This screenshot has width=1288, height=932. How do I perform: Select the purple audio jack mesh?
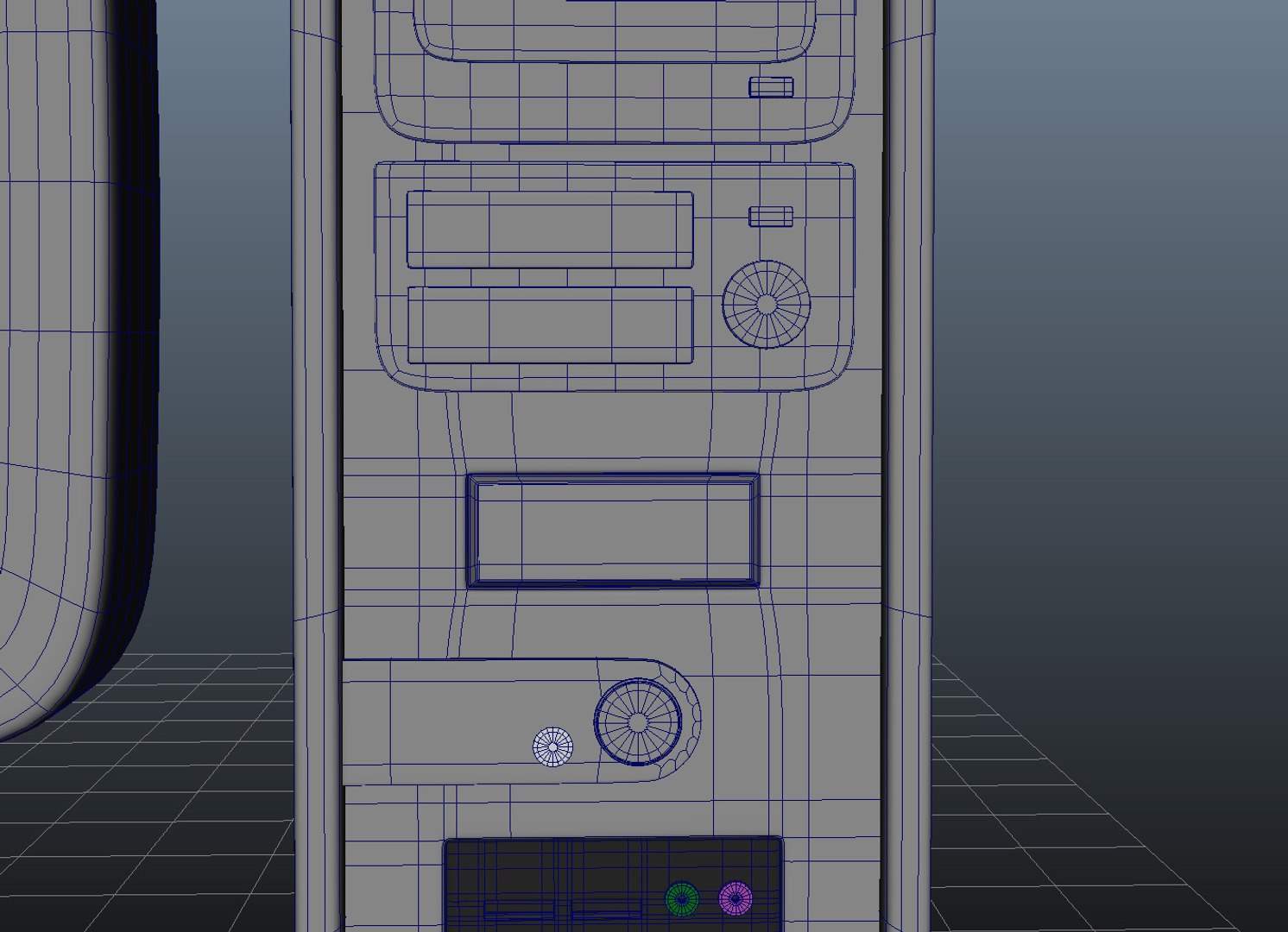pyautogui.click(x=735, y=898)
